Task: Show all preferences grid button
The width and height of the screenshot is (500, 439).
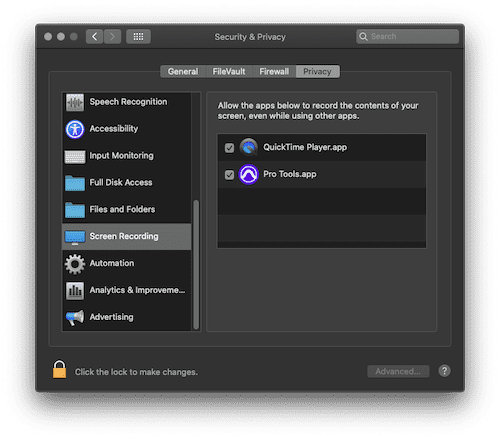Action: (138, 37)
